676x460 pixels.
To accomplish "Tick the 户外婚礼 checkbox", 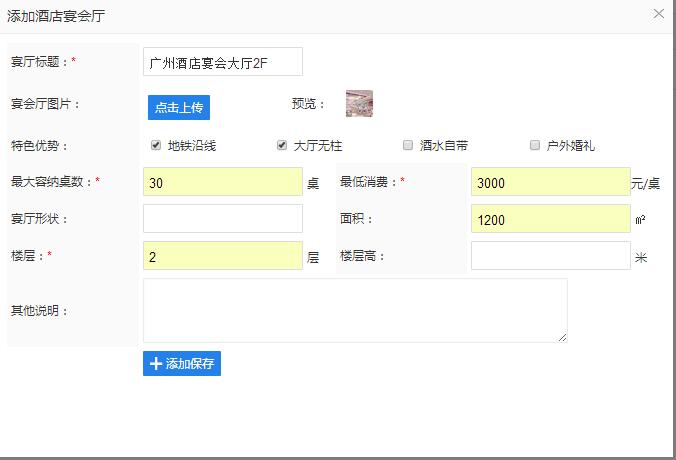I will (535, 145).
